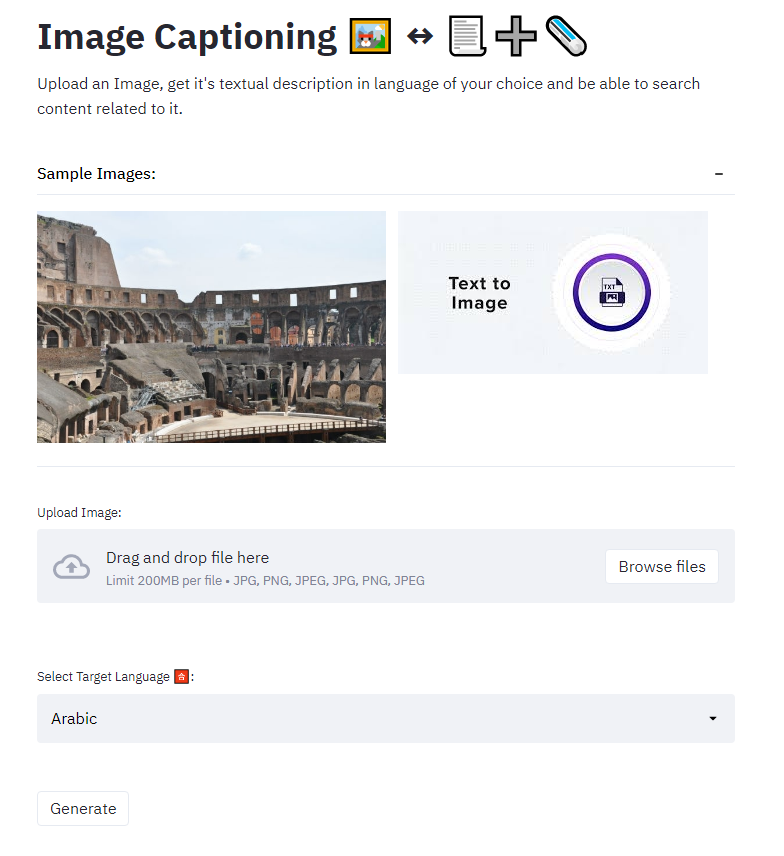Image resolution: width=784 pixels, height=856 pixels.
Task: Click the Upload Image: label
Action: point(79,513)
